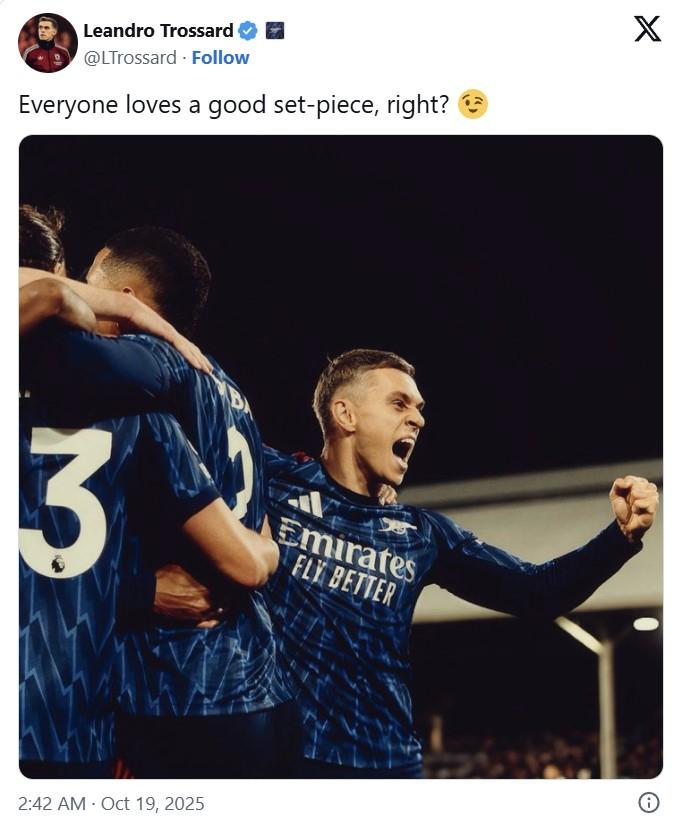Viewport: 674px width, 816px height.
Task: Open the 2:42 AM Oct 19, 2025 timestamp
Action: 111,803
